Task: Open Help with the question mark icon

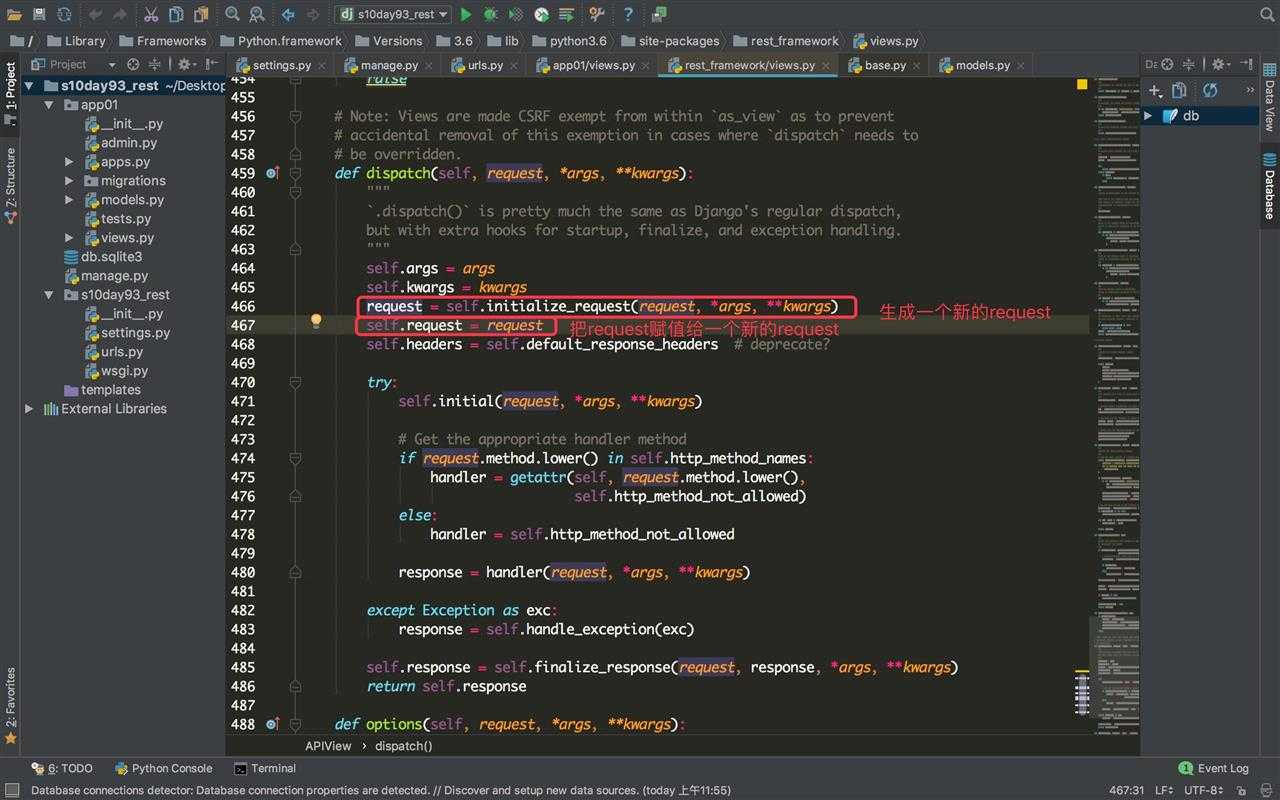Action: (628, 14)
